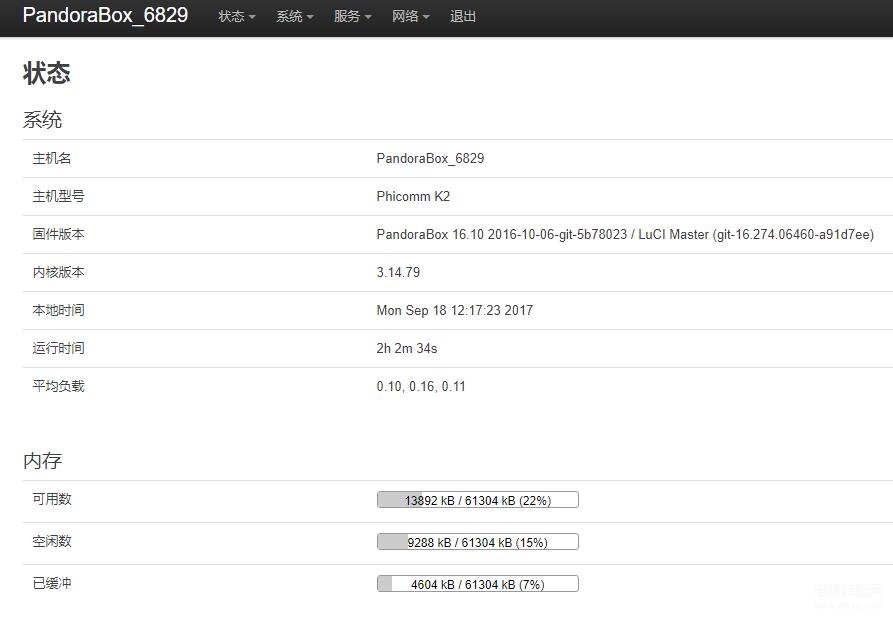Click 退出 to log out
This screenshot has height=619, width=893.
pyautogui.click(x=463, y=17)
